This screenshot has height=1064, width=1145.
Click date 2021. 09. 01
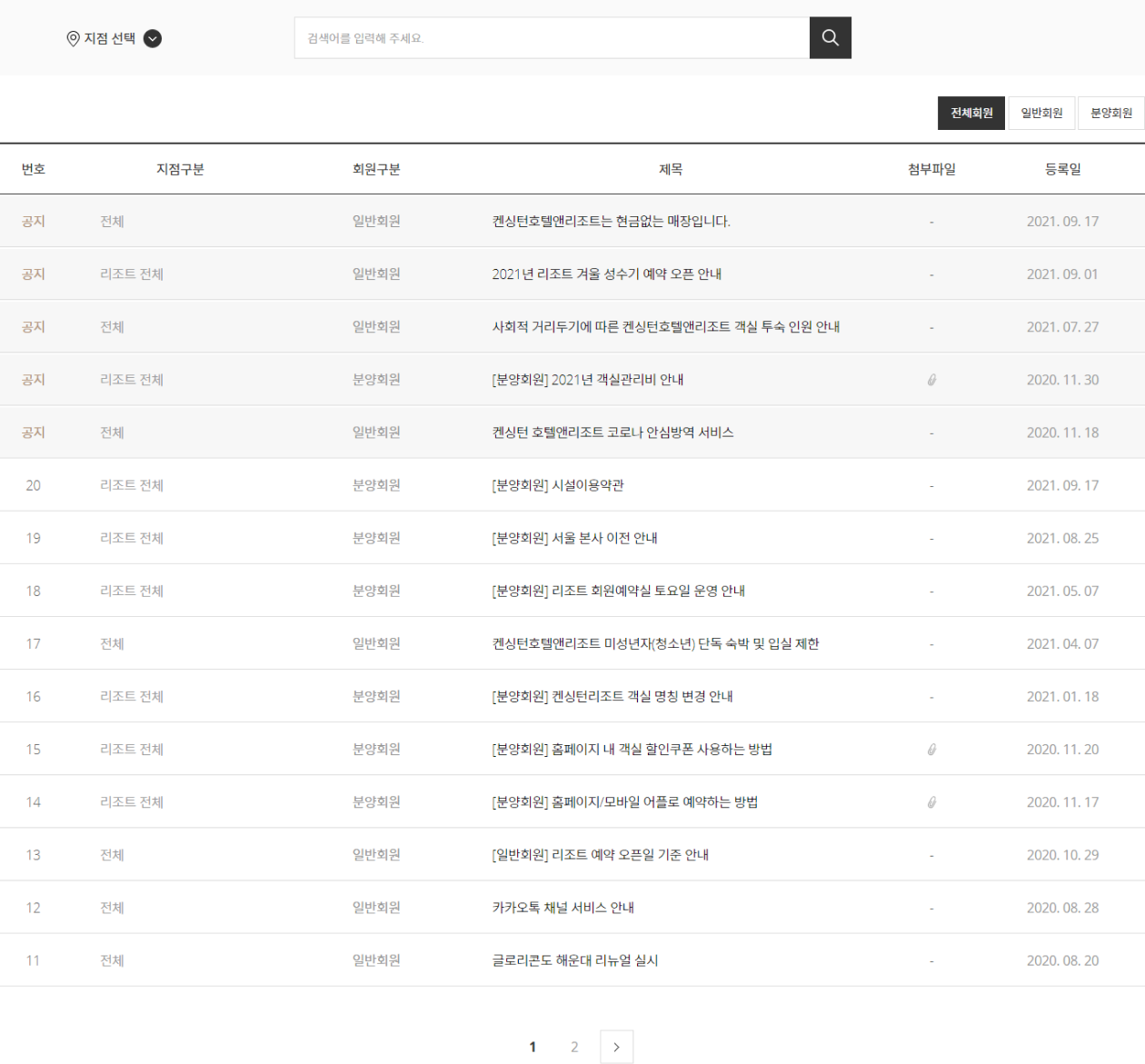click(1062, 274)
